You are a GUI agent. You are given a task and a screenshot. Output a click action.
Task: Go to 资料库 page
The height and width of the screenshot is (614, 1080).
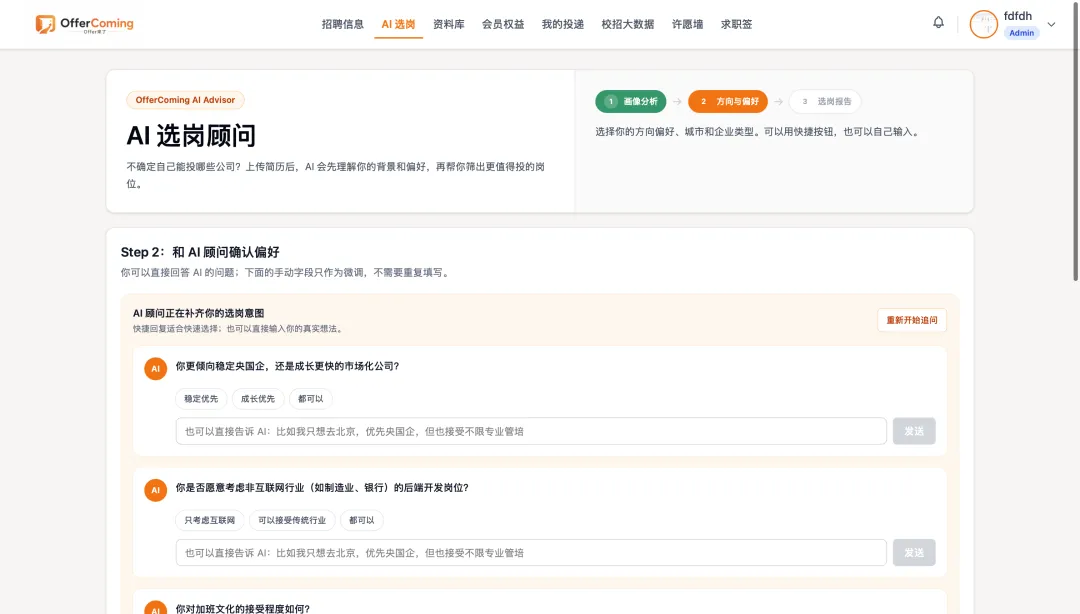pos(448,24)
